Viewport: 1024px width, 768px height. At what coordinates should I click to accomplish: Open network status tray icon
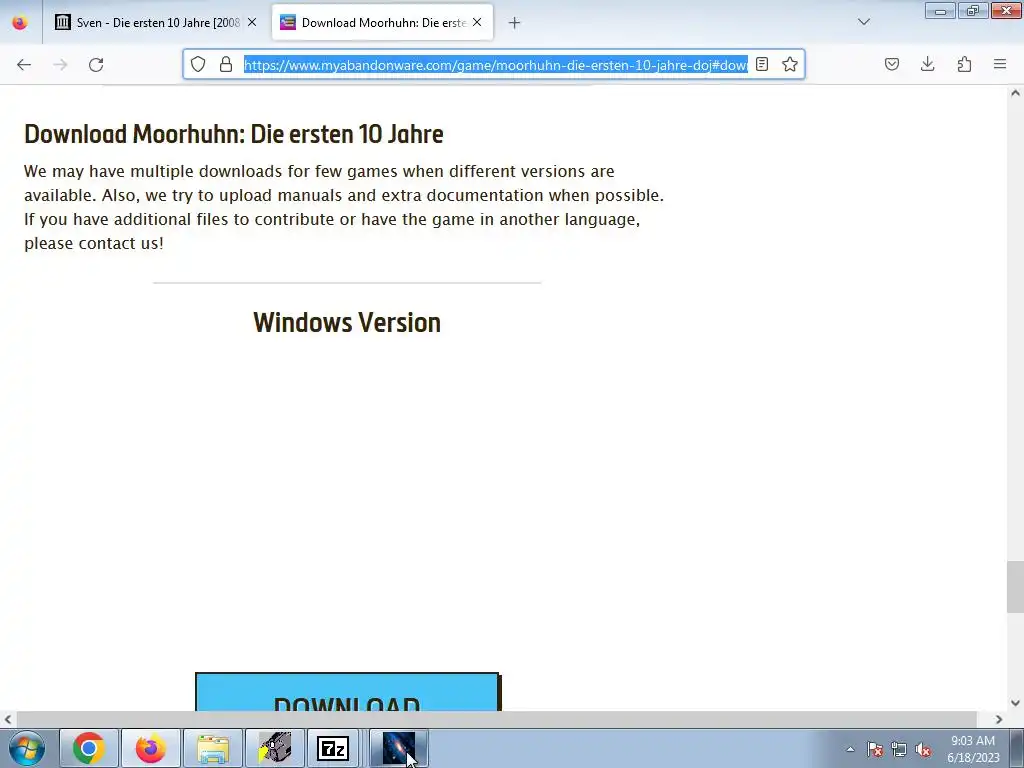coord(899,749)
